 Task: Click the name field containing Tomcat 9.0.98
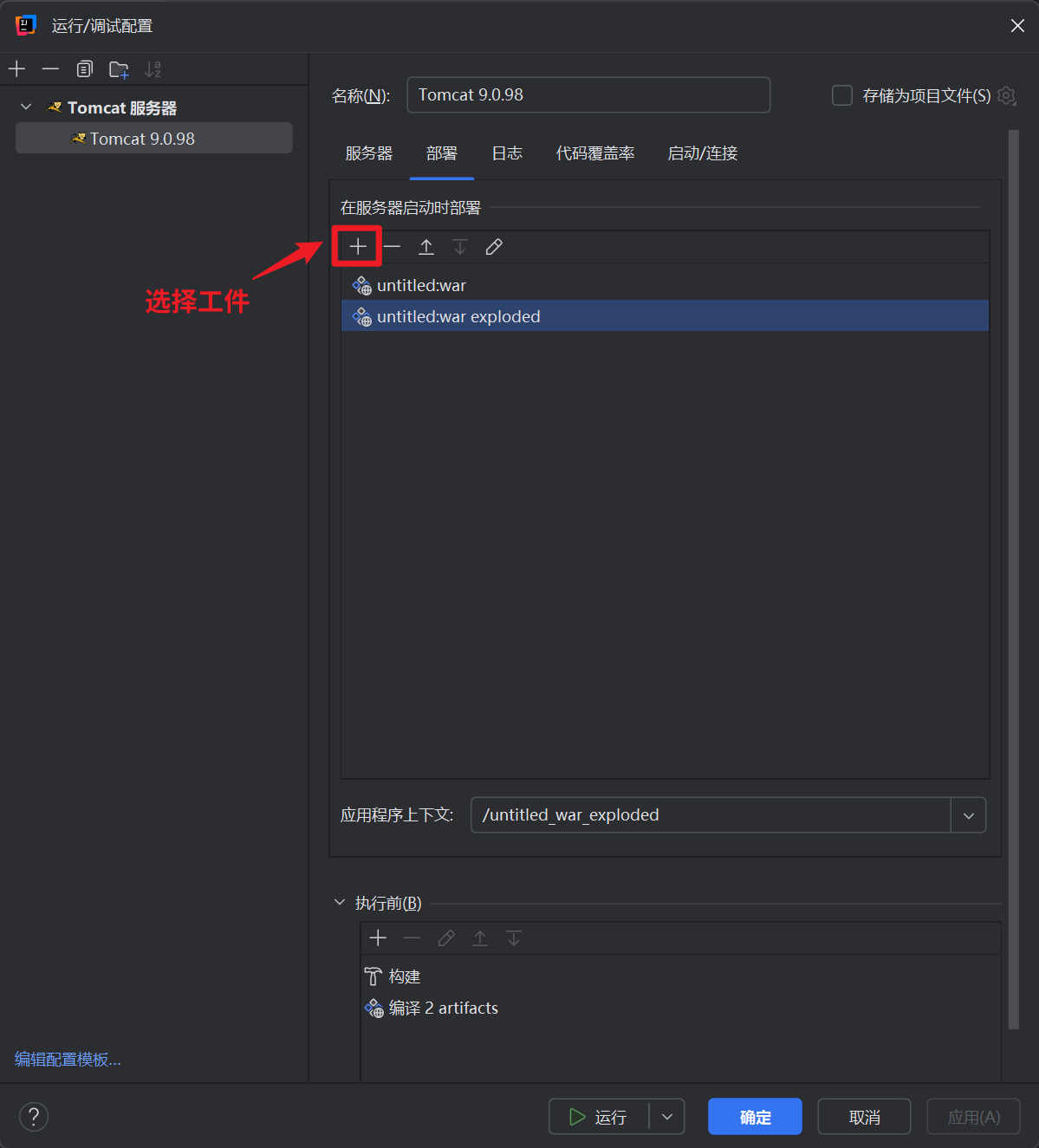588,95
